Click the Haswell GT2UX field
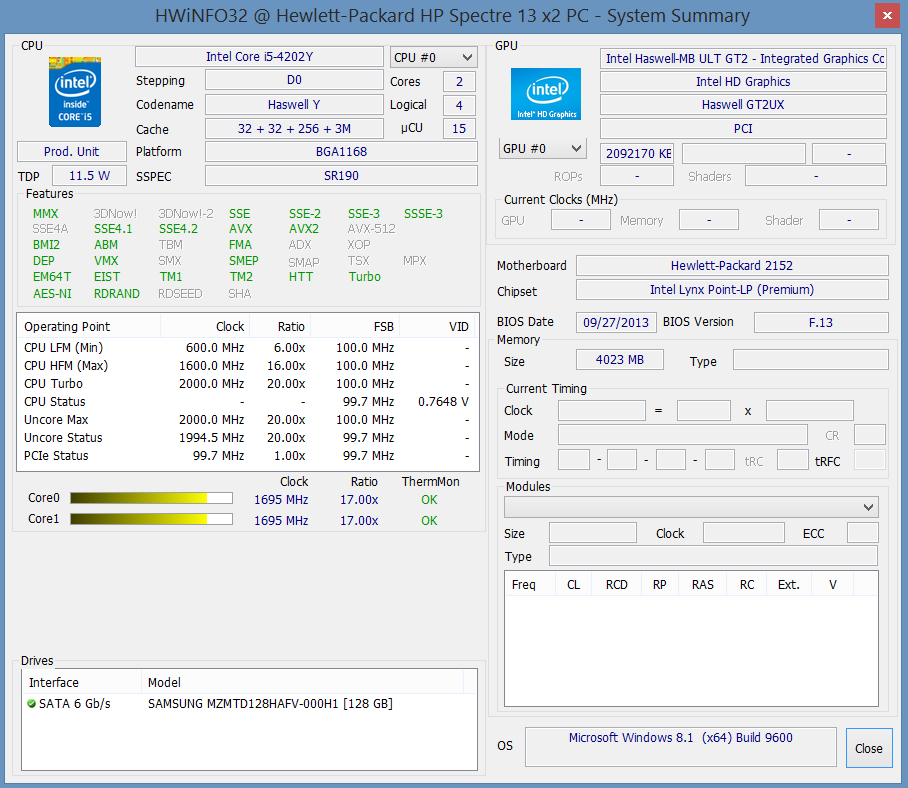 744,105
